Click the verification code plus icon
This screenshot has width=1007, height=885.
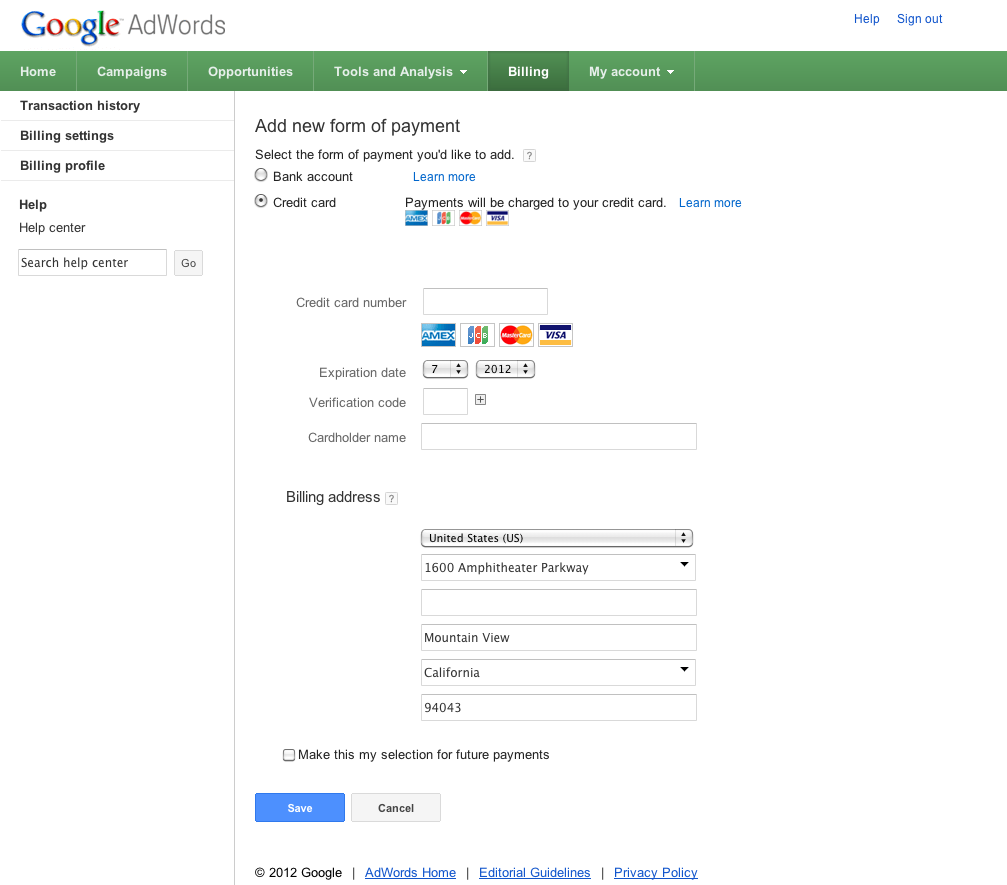(480, 400)
